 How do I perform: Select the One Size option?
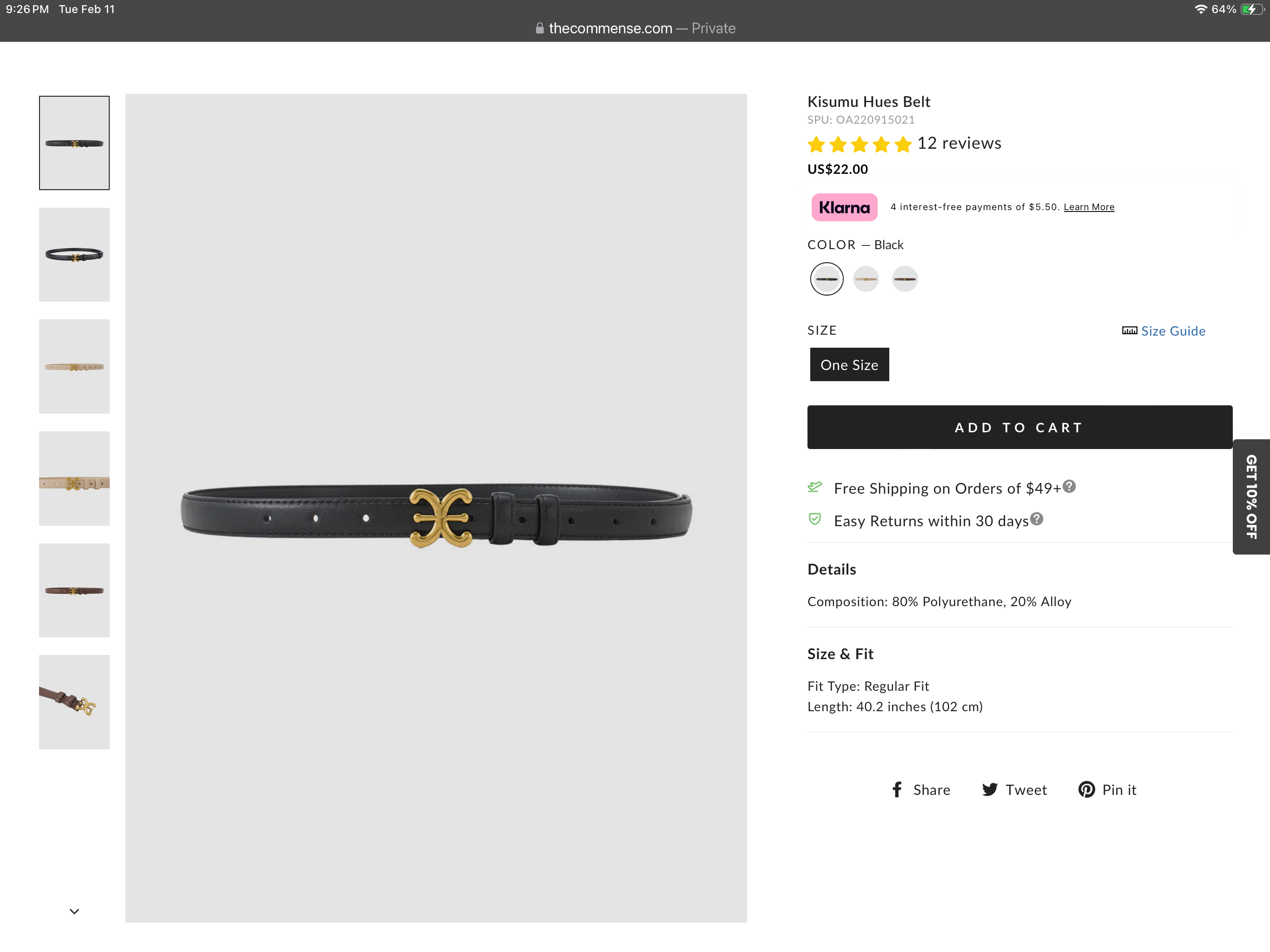point(849,364)
